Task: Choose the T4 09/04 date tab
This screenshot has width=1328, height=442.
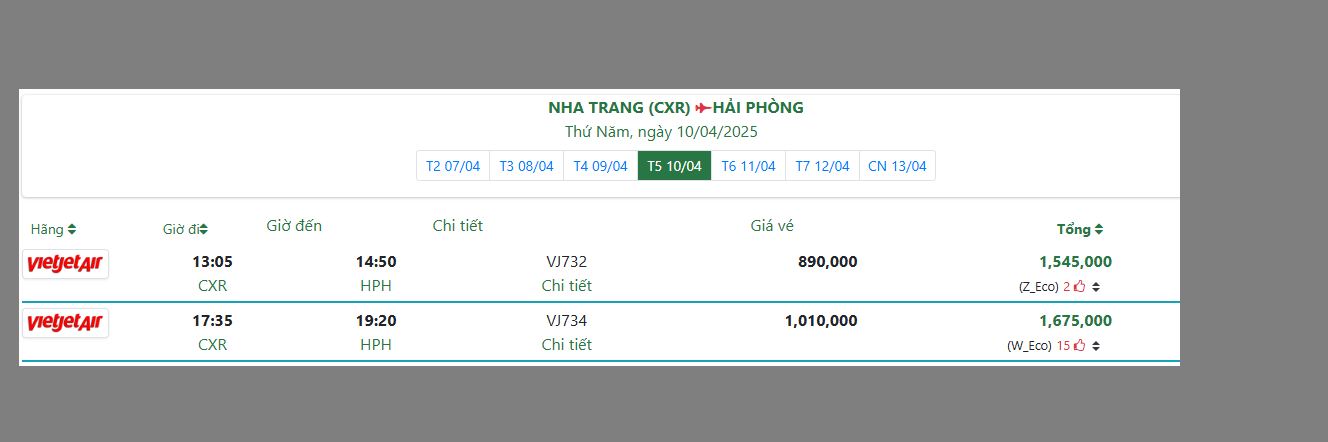Action: tap(600, 166)
